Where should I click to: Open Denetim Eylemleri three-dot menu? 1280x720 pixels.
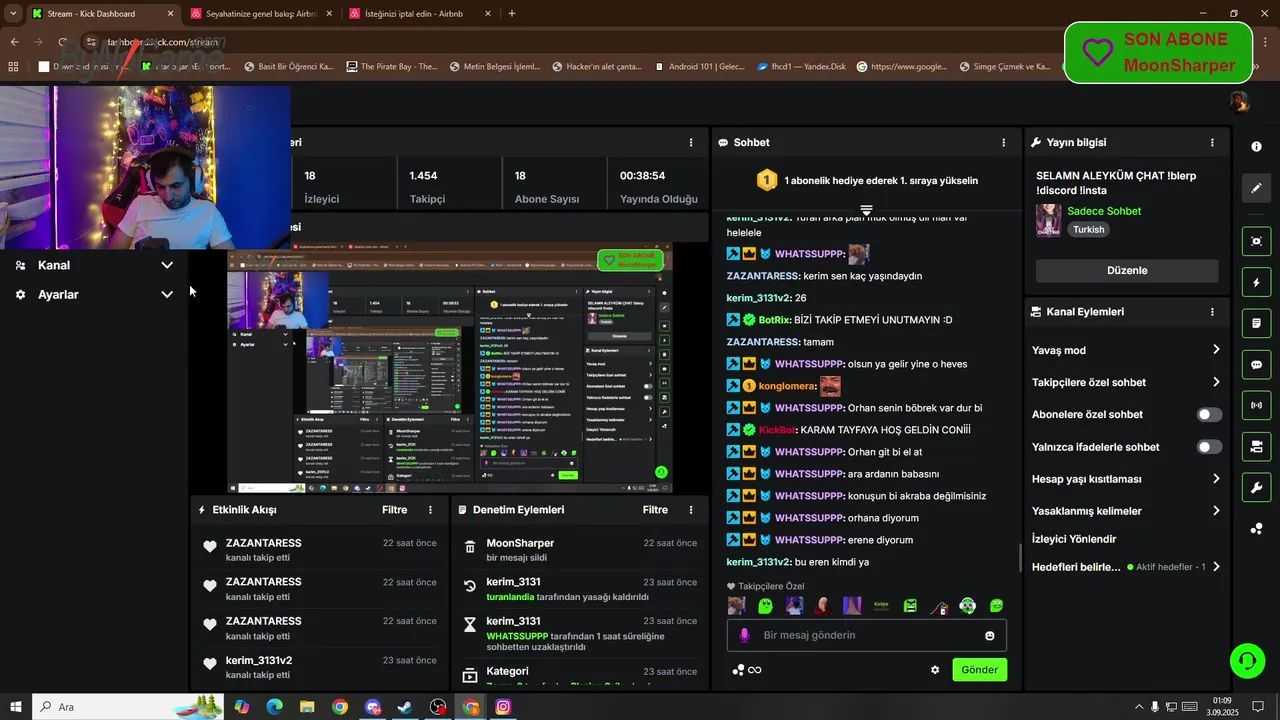(x=691, y=510)
